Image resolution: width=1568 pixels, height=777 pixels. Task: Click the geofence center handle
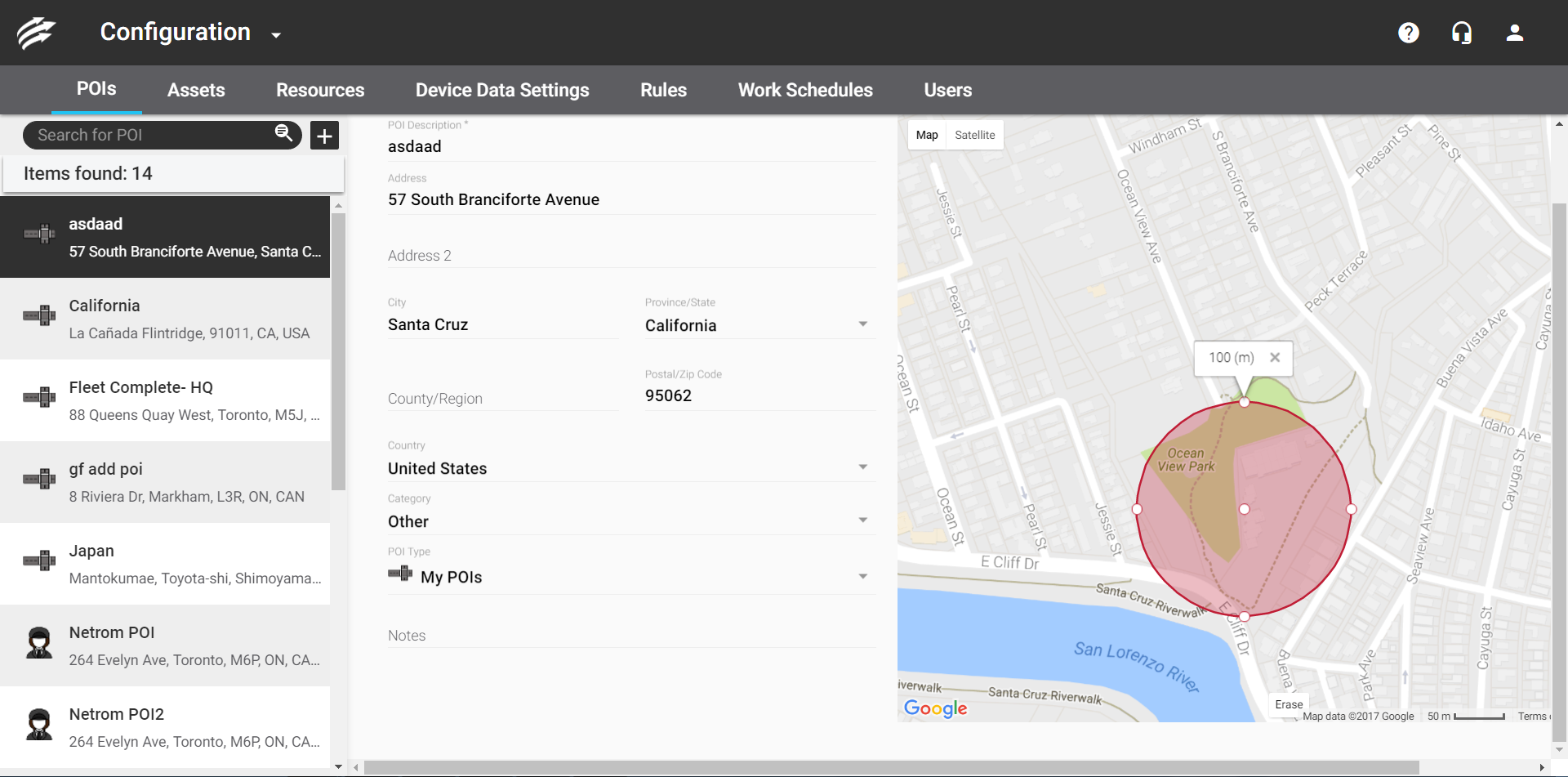(1244, 509)
